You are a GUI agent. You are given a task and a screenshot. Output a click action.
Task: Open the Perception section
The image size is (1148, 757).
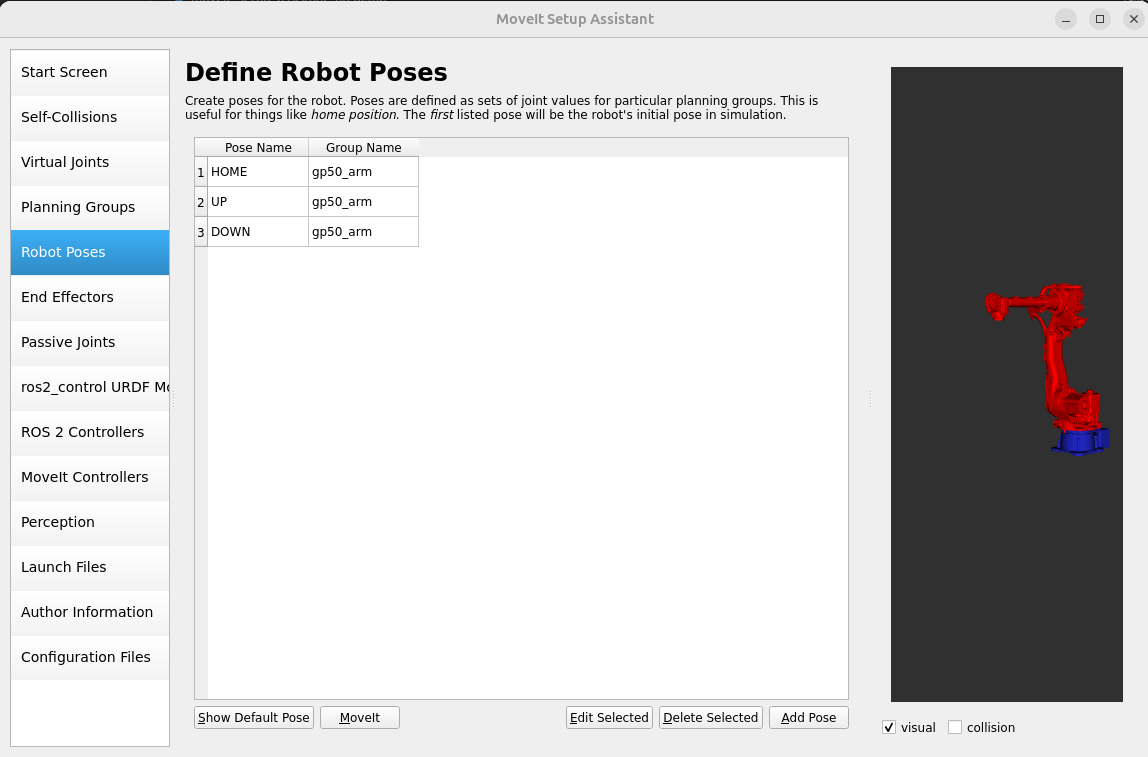click(90, 523)
